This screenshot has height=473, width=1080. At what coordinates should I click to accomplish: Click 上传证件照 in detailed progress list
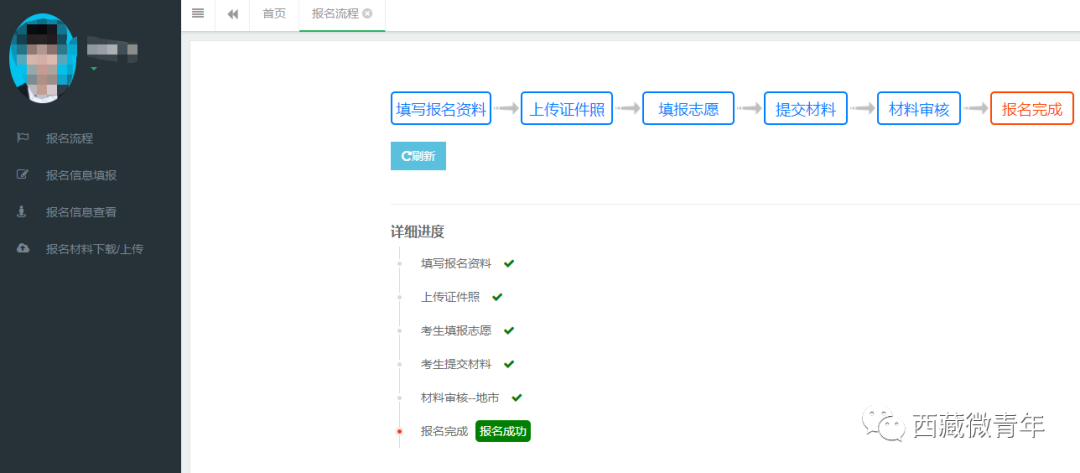click(x=450, y=297)
